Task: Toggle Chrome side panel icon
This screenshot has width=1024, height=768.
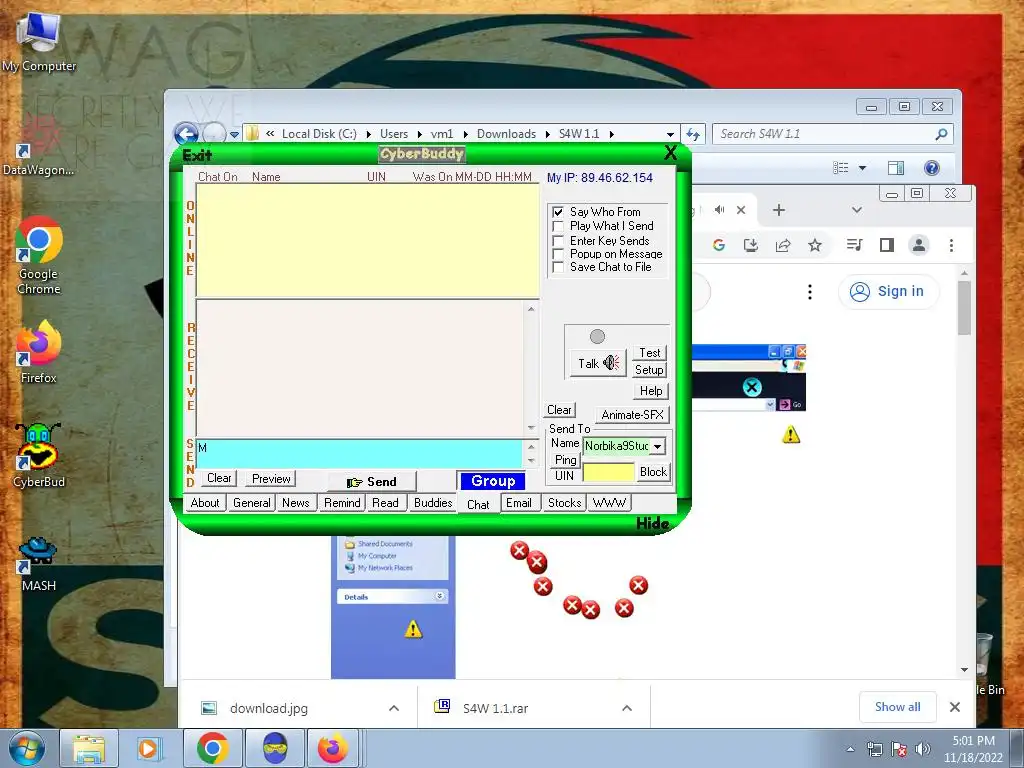Action: coord(886,245)
